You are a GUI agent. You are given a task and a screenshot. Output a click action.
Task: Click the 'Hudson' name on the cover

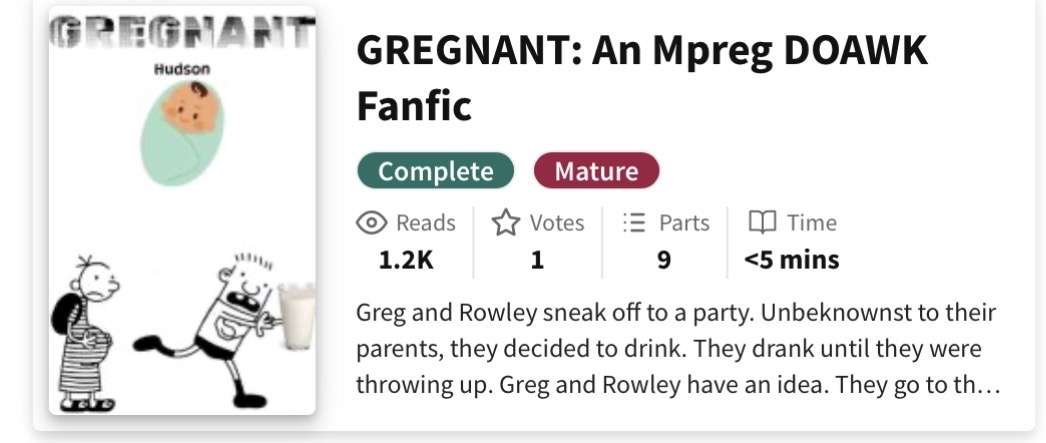tap(181, 70)
